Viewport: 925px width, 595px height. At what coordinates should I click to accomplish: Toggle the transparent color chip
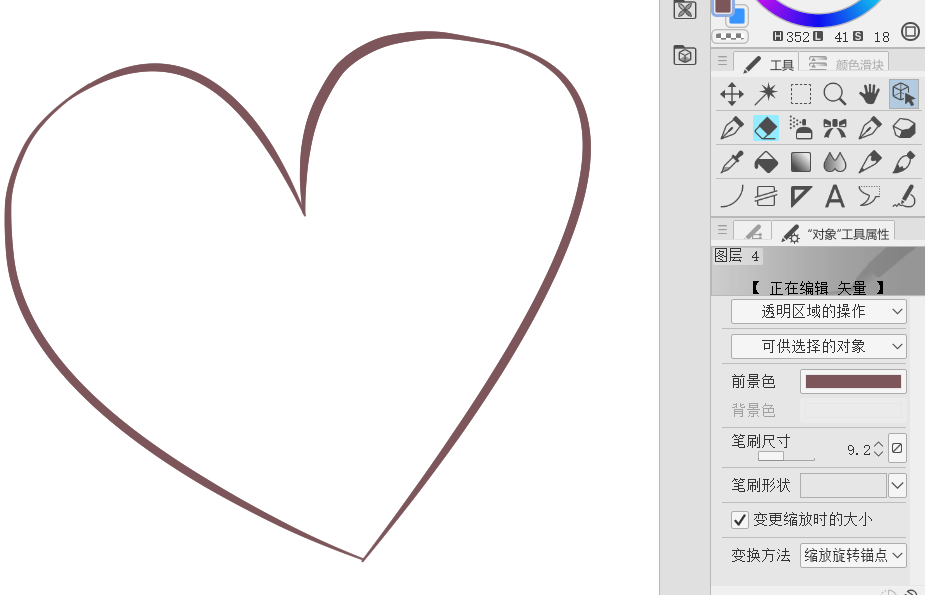[x=730, y=37]
